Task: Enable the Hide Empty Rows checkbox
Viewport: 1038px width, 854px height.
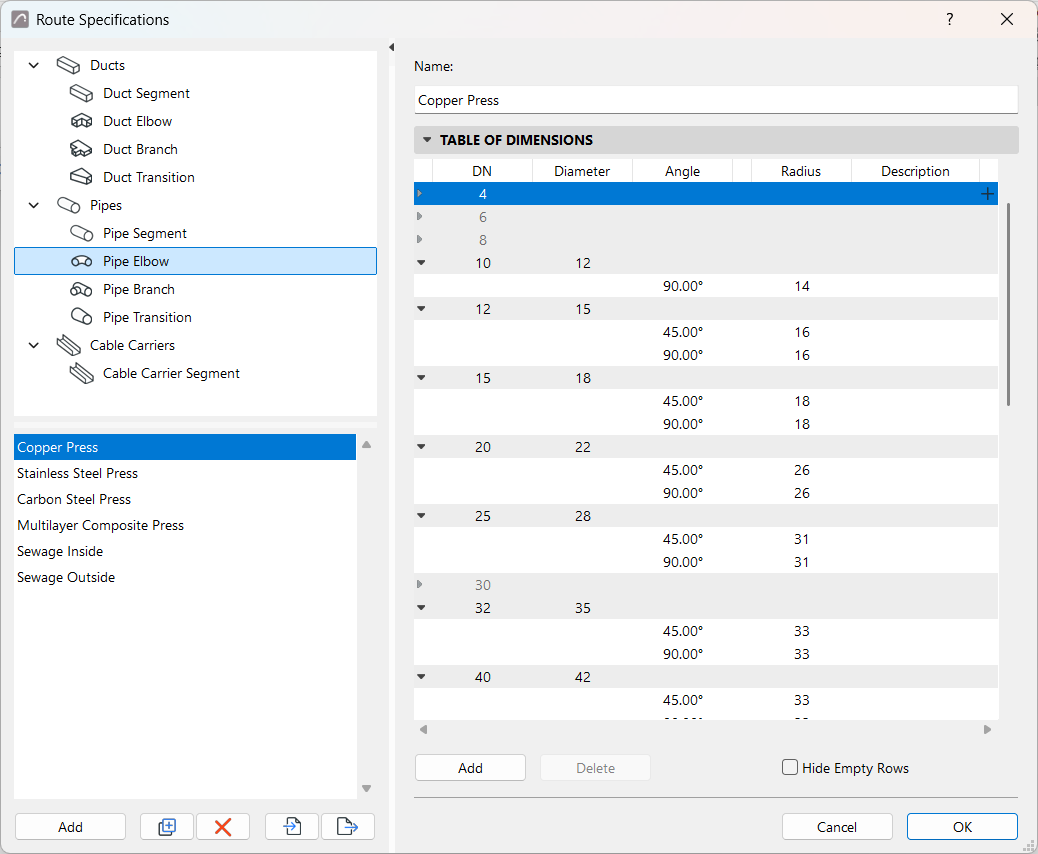Action: pos(790,767)
